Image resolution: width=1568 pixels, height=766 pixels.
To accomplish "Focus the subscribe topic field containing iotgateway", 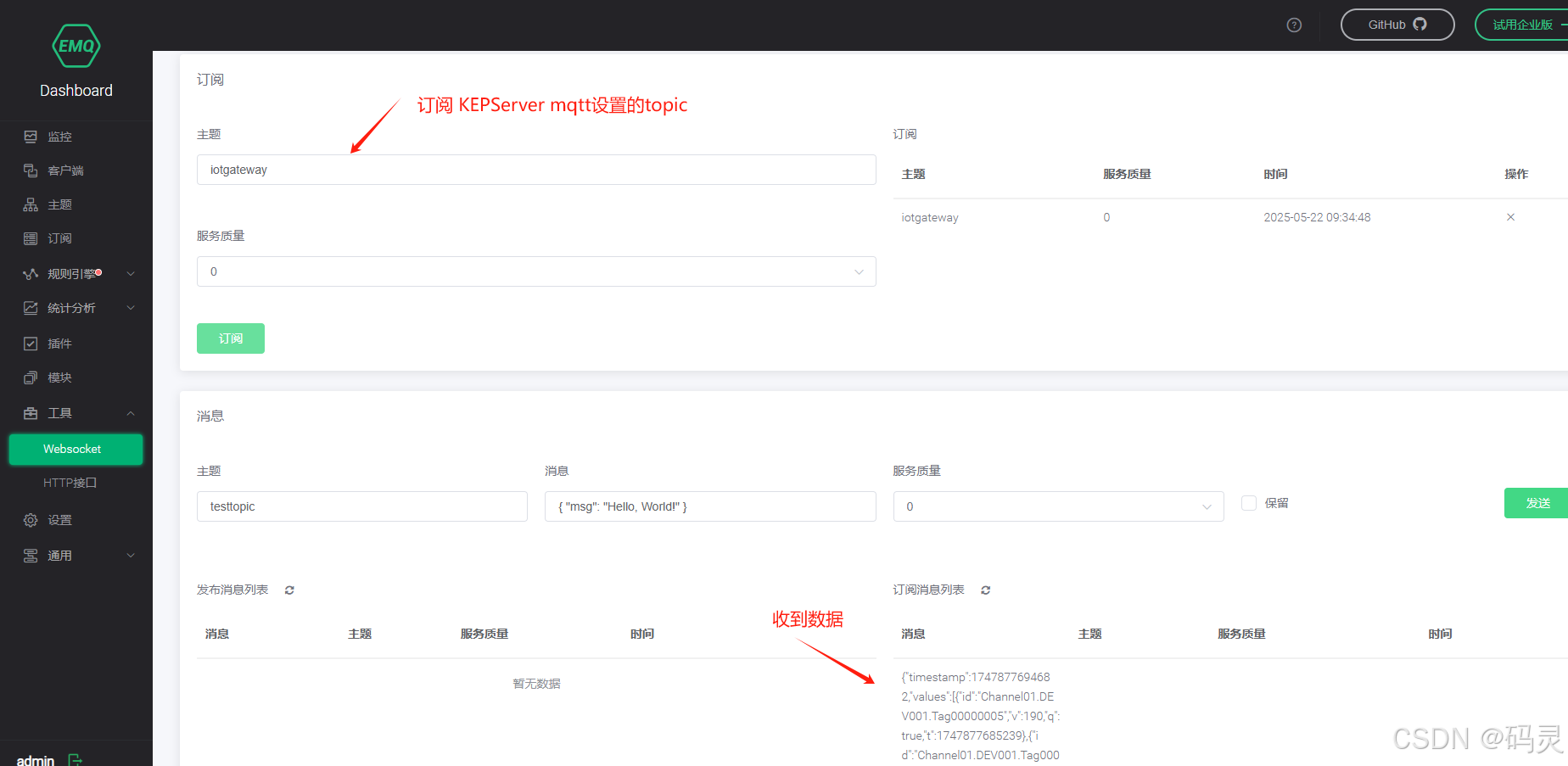I will (536, 170).
